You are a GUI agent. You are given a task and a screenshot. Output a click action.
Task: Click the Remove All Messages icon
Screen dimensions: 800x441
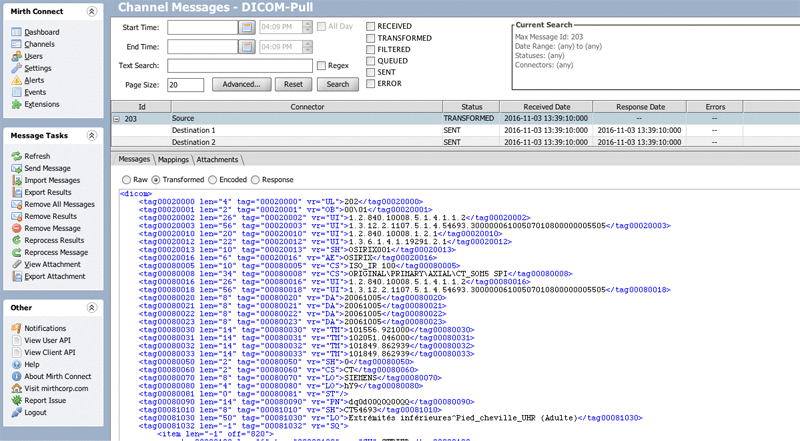point(16,204)
